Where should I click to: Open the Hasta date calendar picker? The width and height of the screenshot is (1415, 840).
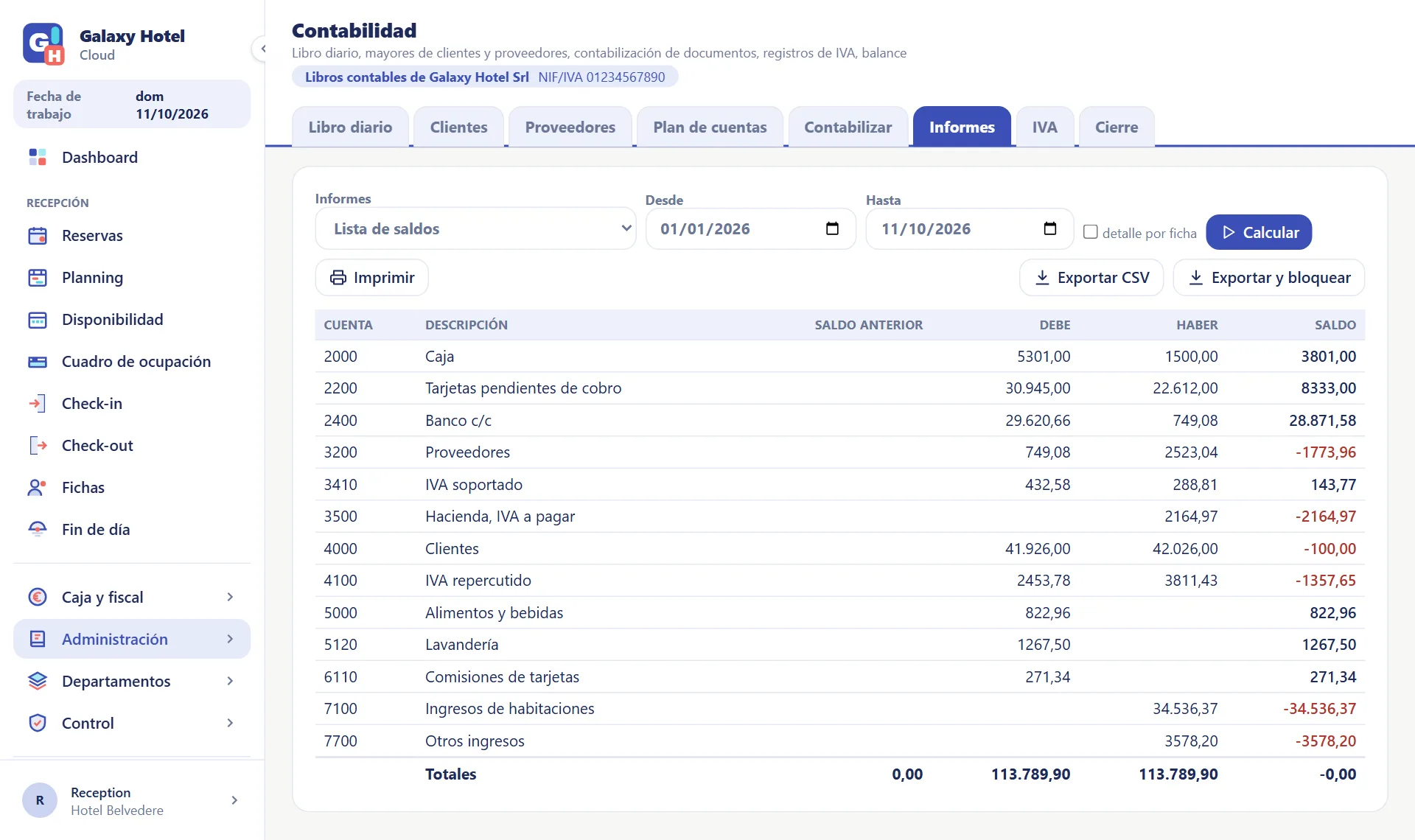1050,228
